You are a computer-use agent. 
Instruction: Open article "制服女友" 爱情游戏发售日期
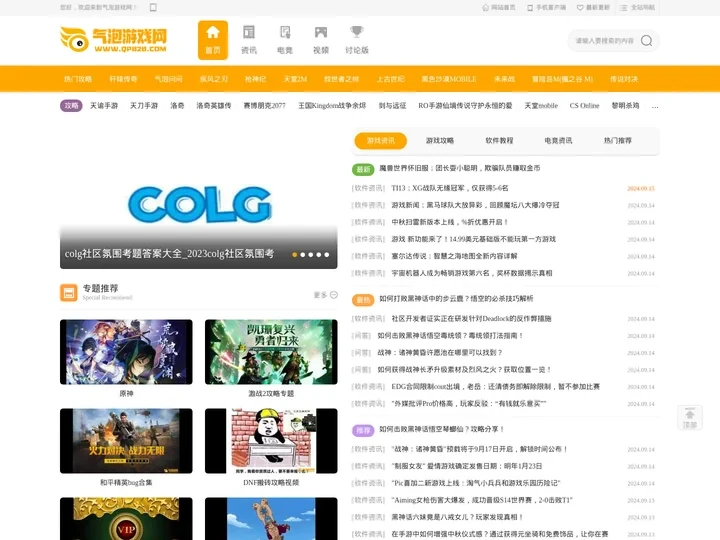(467, 466)
